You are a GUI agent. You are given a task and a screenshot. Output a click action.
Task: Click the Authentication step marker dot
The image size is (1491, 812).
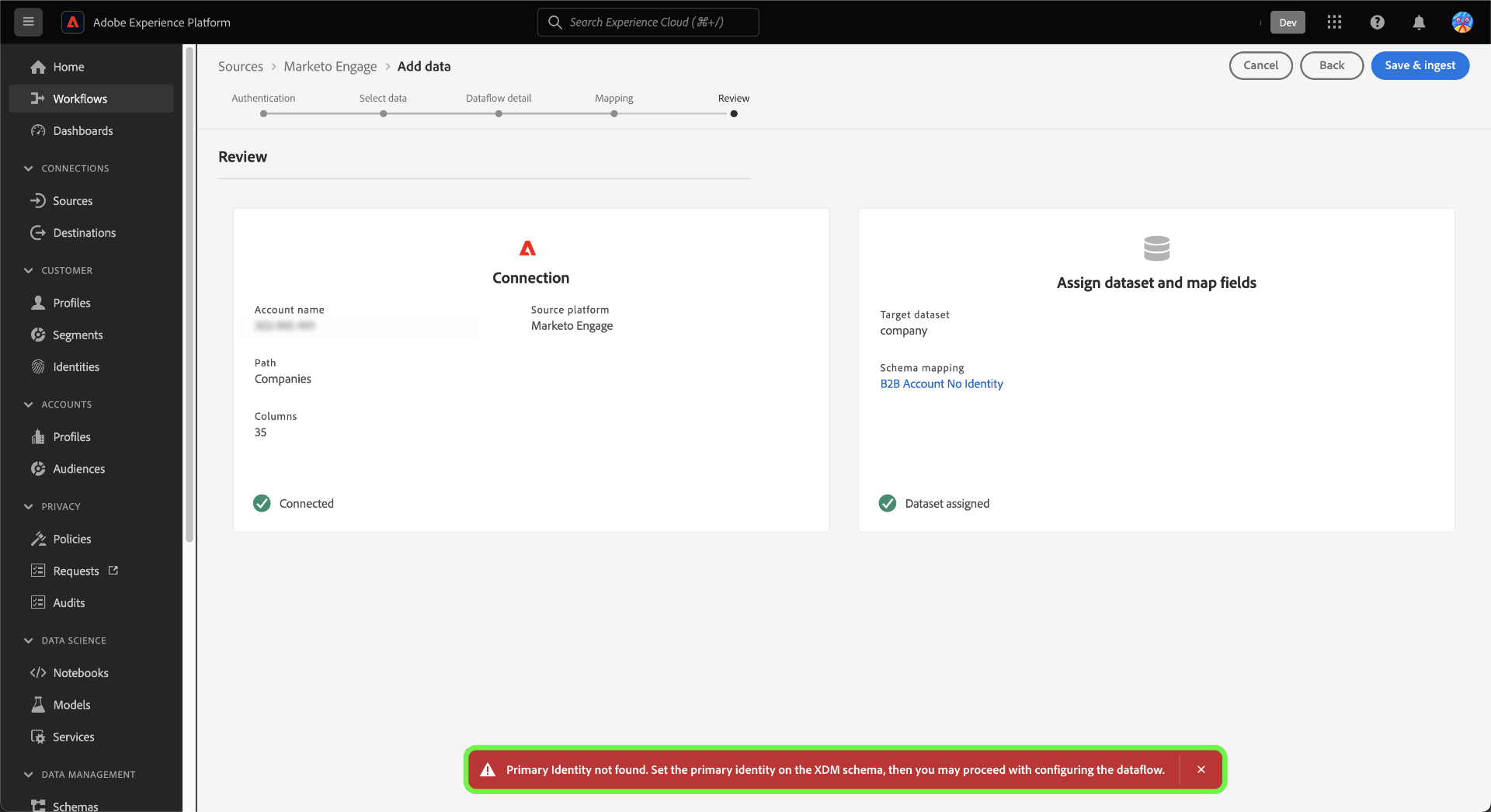click(x=264, y=114)
